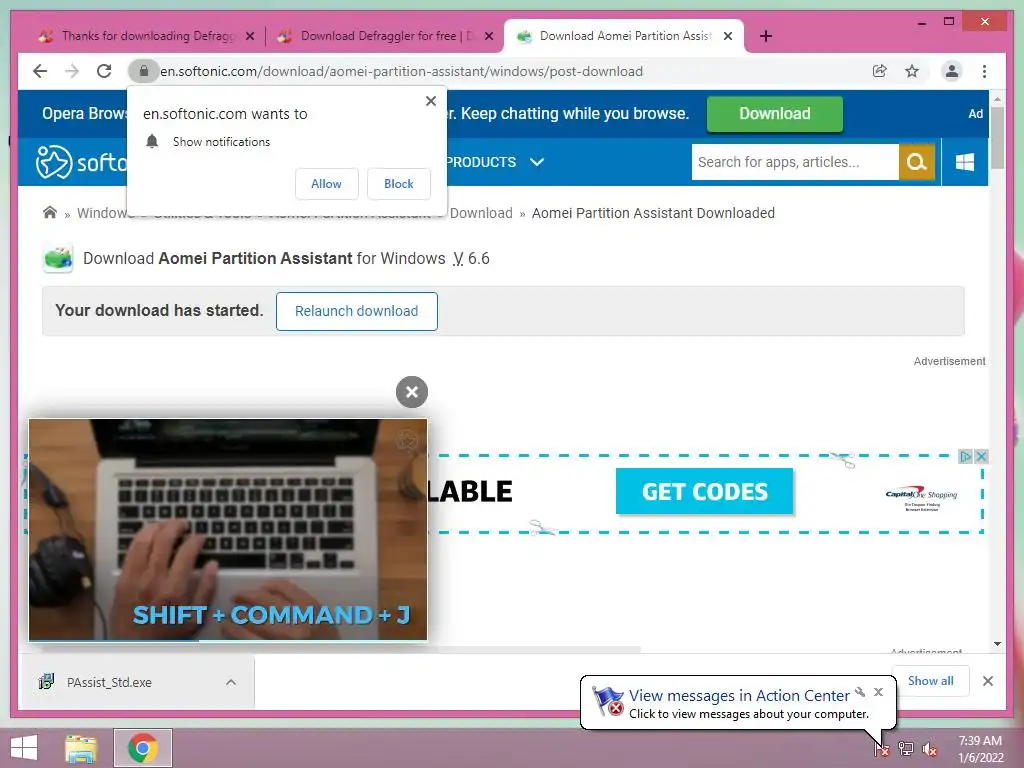Image resolution: width=1024 pixels, height=768 pixels.
Task: Close the Download Aomei Partition Assistant tab
Action: point(728,37)
